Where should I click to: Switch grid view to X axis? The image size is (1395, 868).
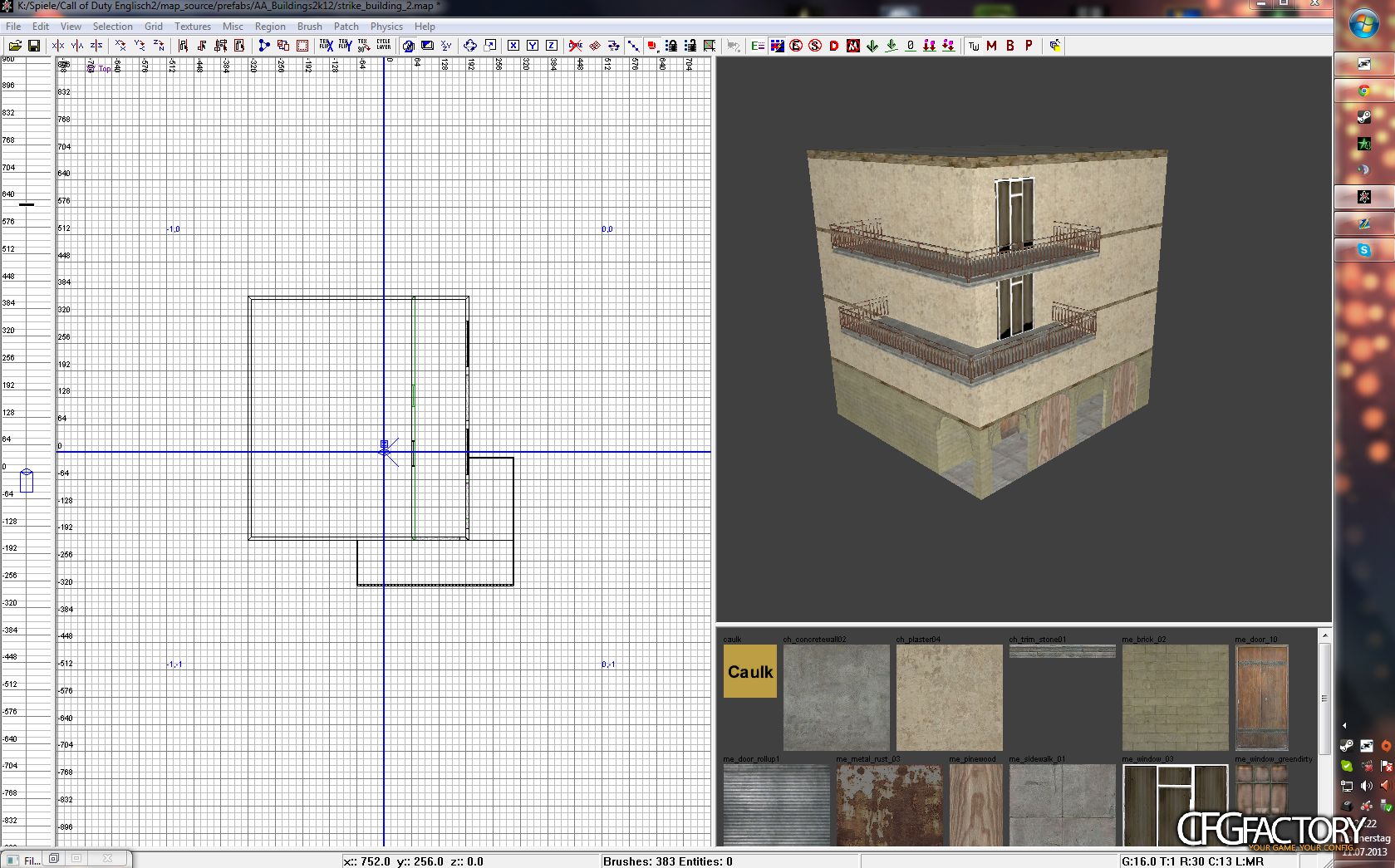513,46
